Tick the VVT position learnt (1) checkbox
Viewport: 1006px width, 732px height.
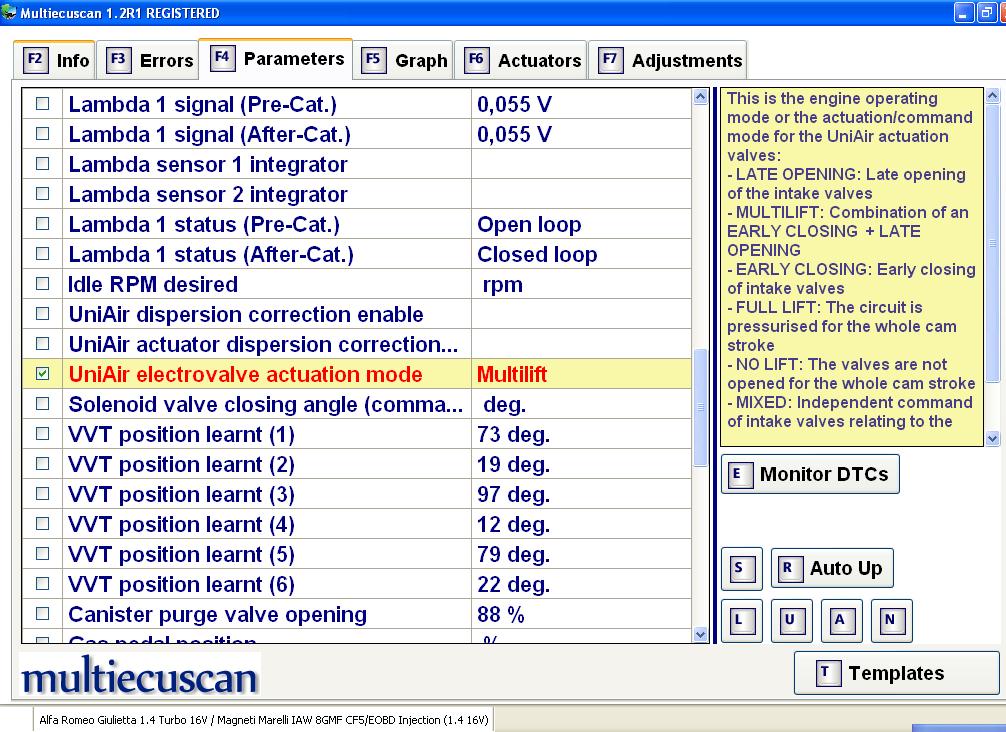coord(43,434)
